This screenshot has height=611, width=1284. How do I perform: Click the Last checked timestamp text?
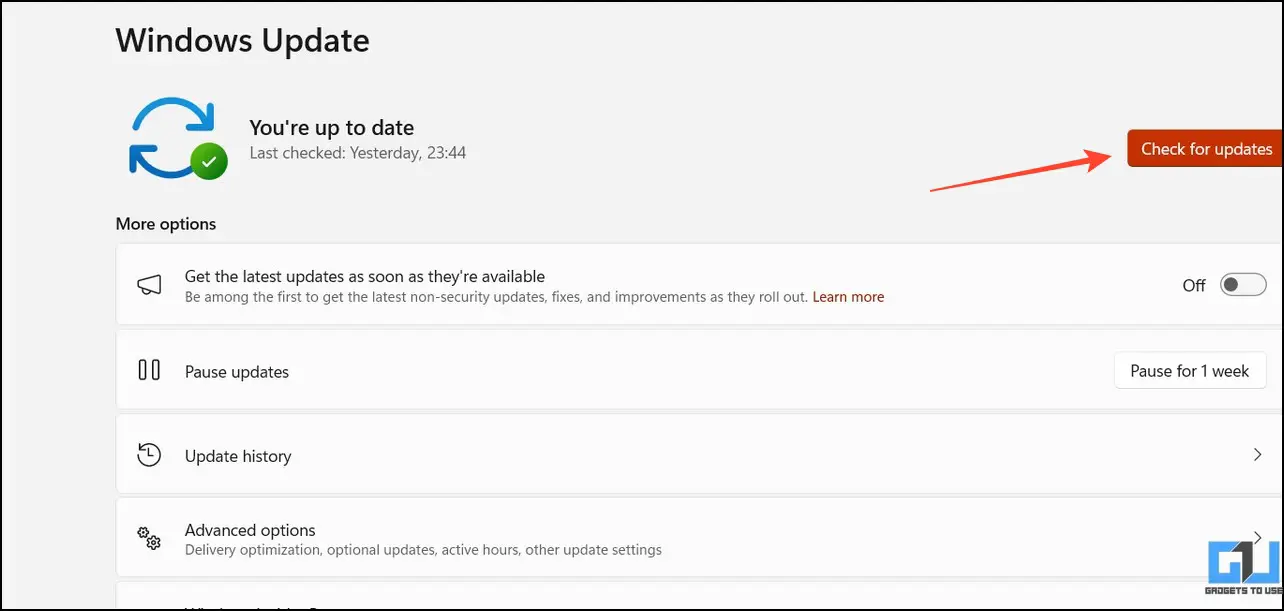coord(357,153)
